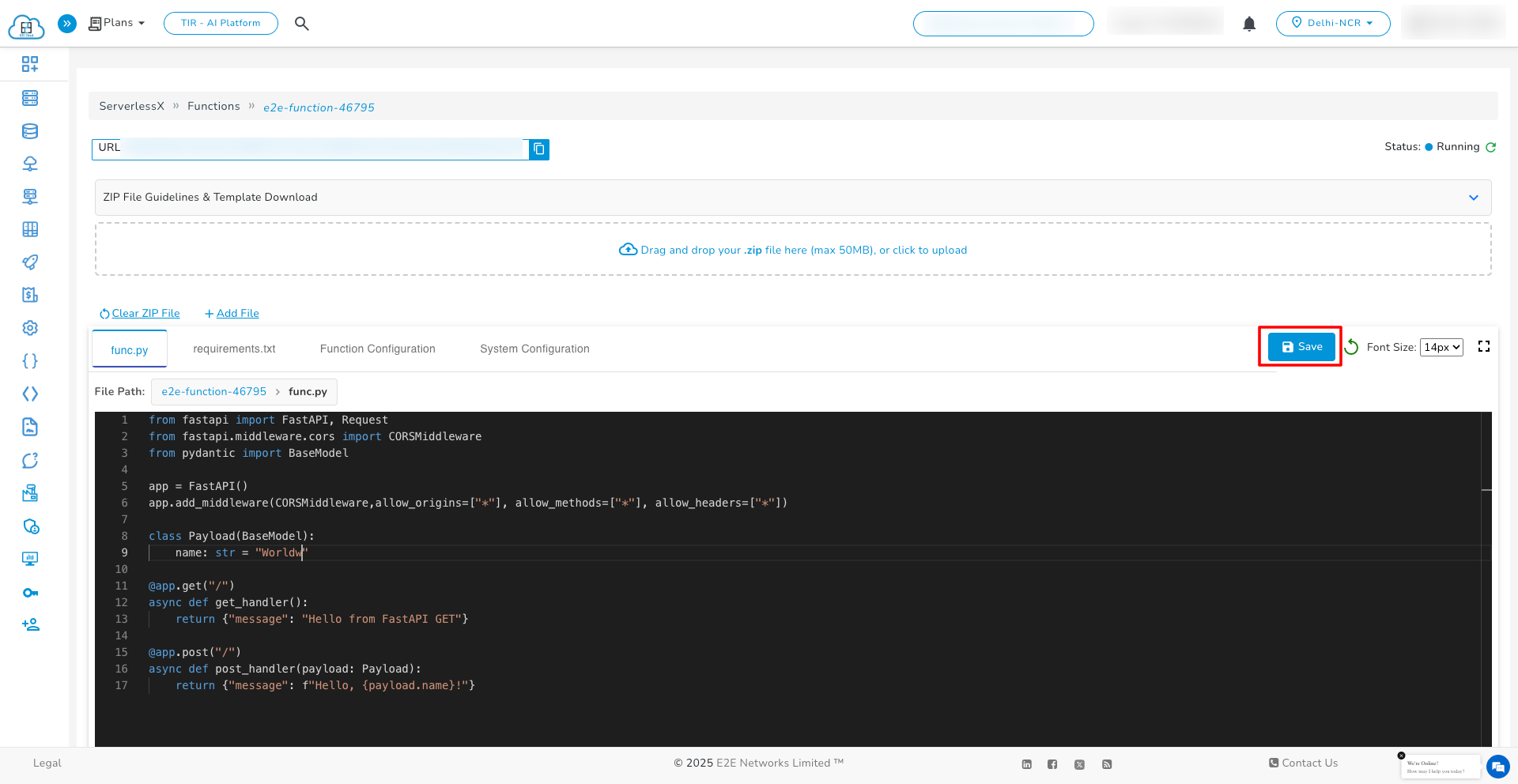Change the editor Font Size dropdown

[x=1441, y=347]
